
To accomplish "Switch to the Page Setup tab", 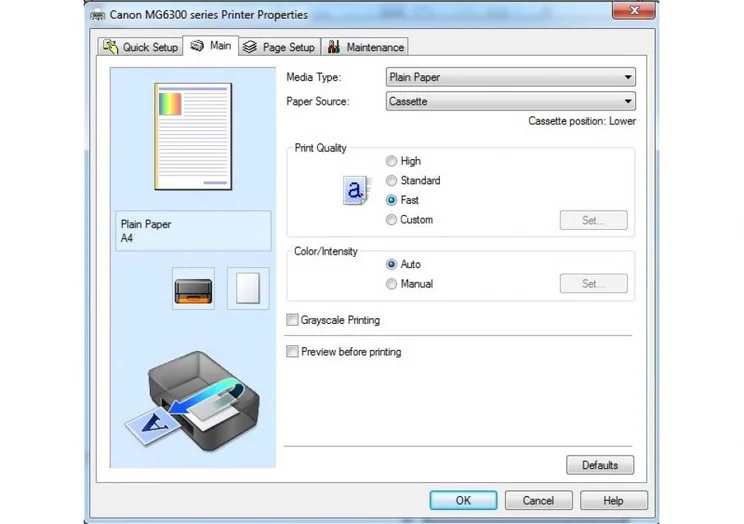I will pos(279,47).
